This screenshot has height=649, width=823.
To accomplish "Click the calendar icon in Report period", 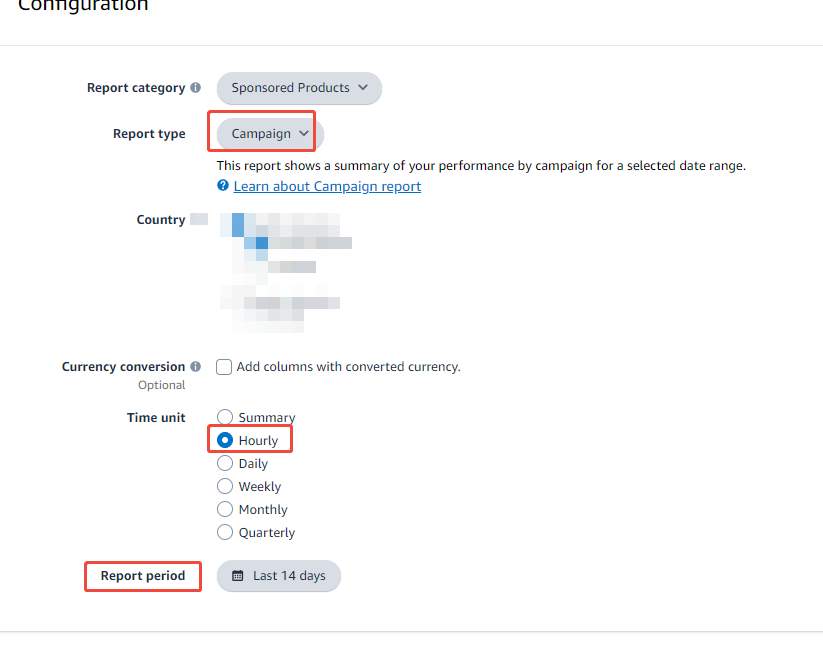I will point(238,576).
